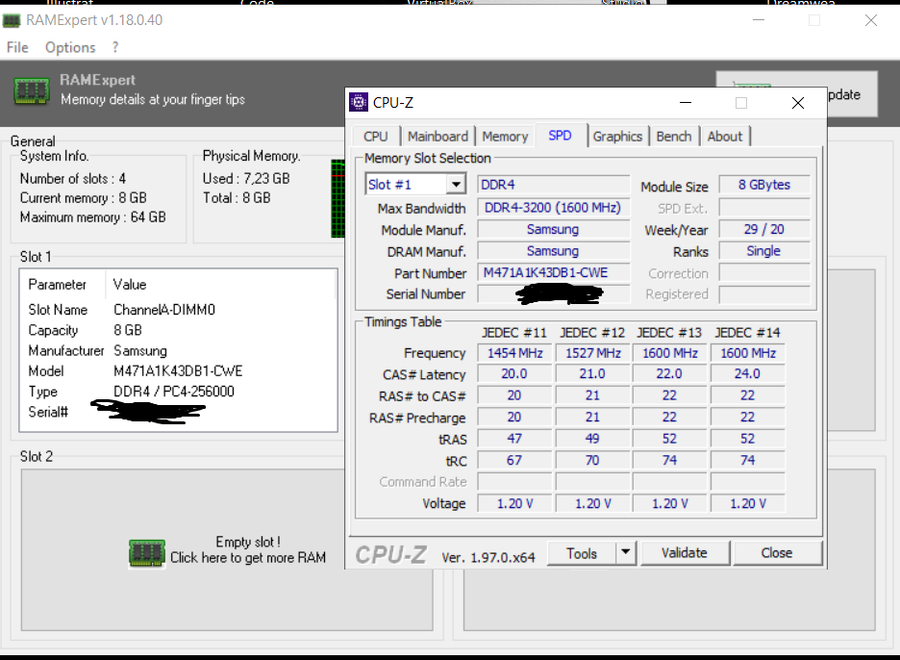The height and width of the screenshot is (660, 900).
Task: Click the Module Size 8 GBytes field
Action: coord(764,185)
